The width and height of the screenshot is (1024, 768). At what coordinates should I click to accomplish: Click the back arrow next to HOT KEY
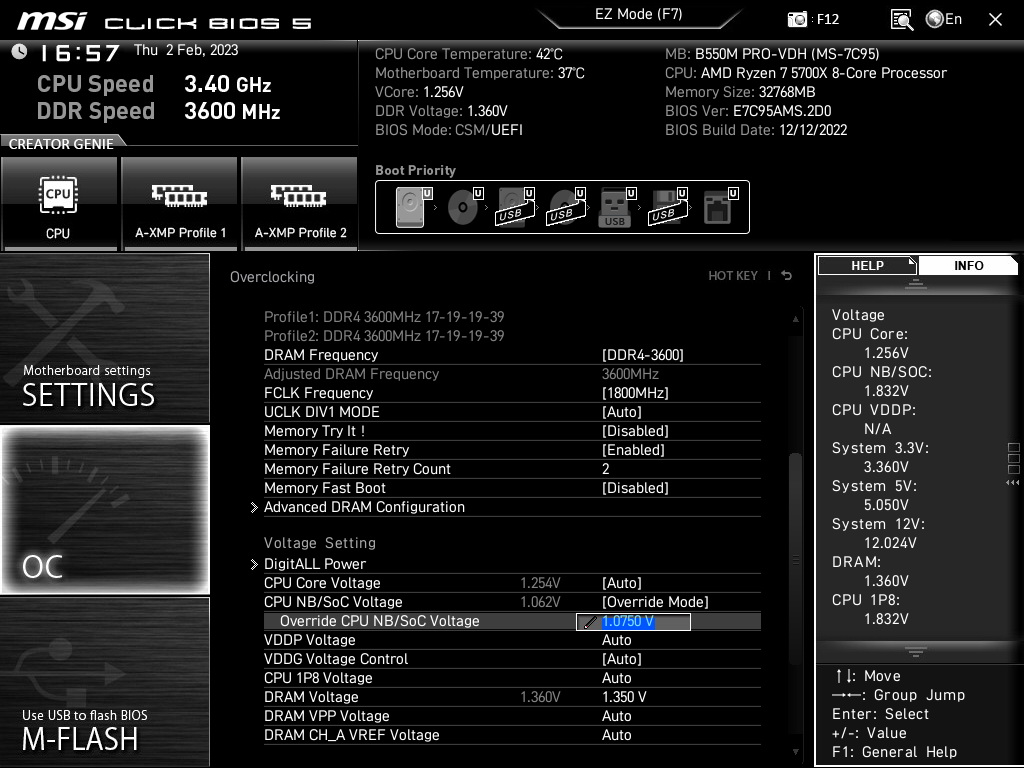787,276
